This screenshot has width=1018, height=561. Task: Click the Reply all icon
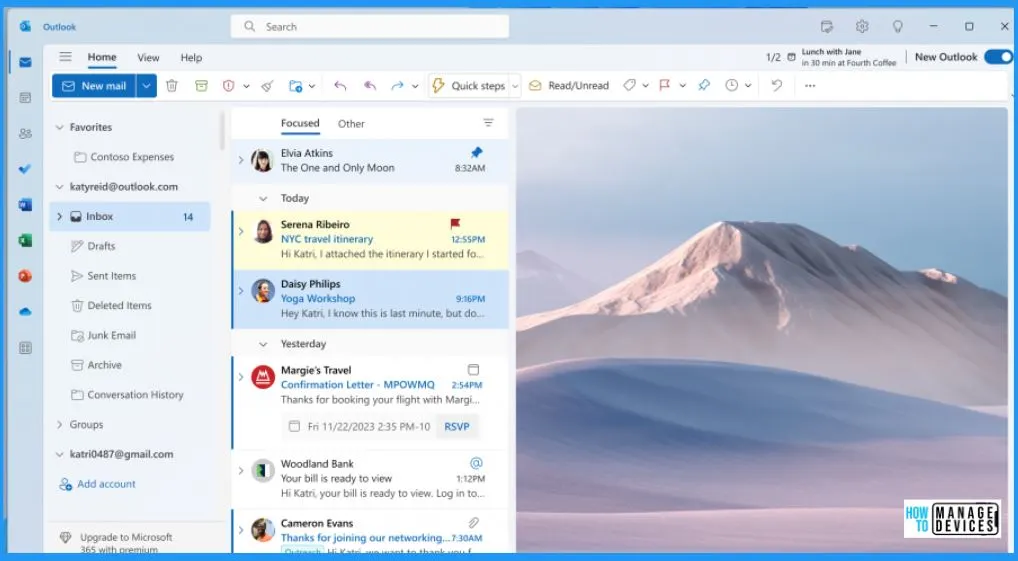point(370,86)
